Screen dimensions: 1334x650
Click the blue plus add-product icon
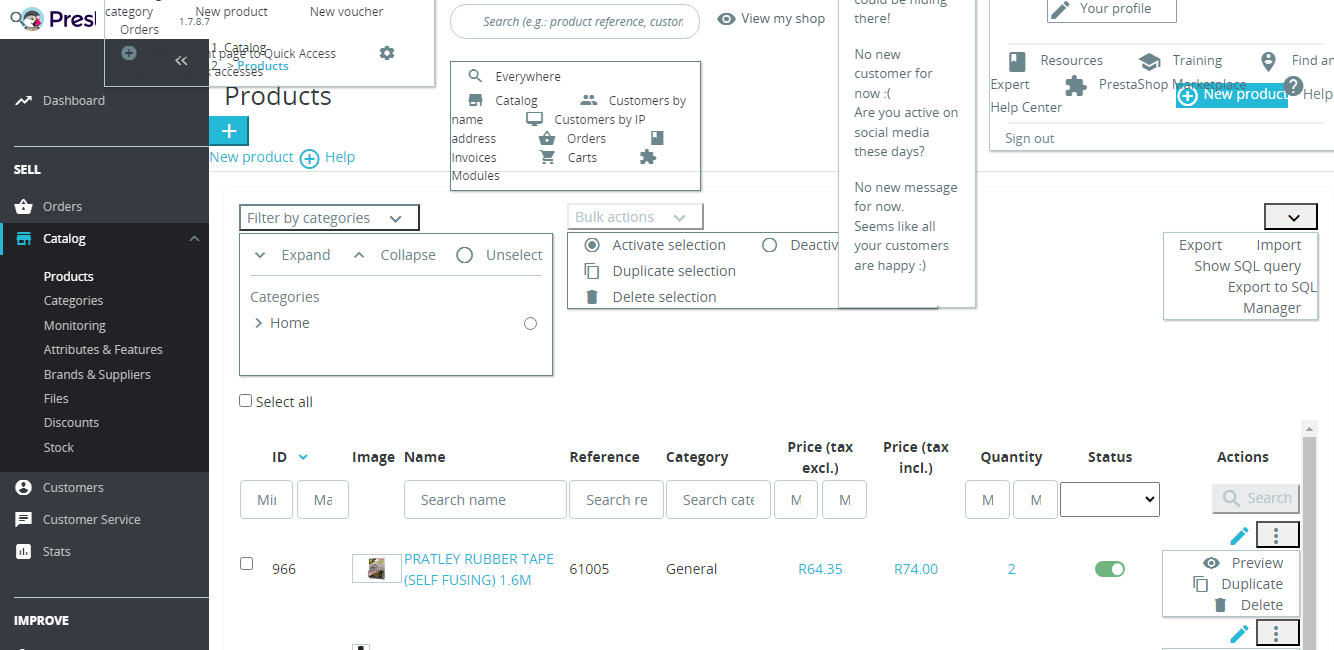(x=229, y=131)
